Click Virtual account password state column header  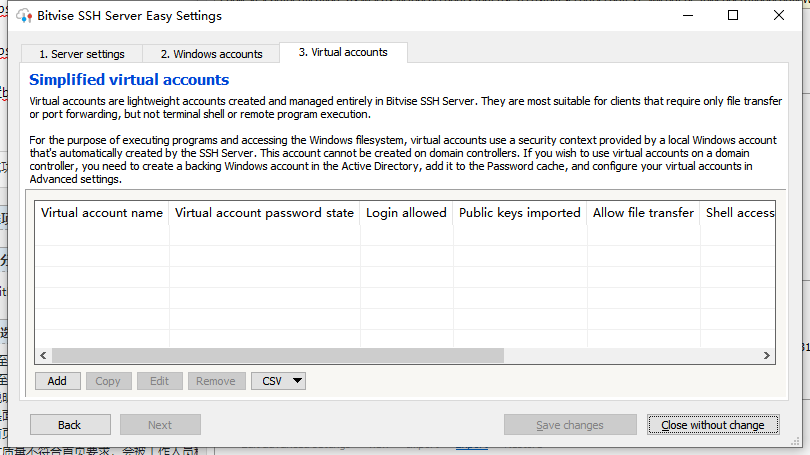[x=264, y=213]
